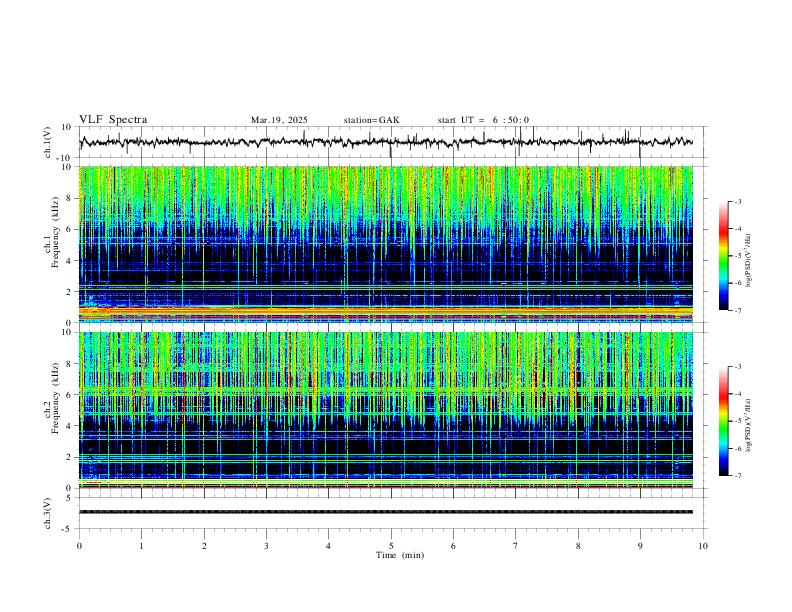Click the time axis tick label "10"

pyautogui.click(x=703, y=546)
